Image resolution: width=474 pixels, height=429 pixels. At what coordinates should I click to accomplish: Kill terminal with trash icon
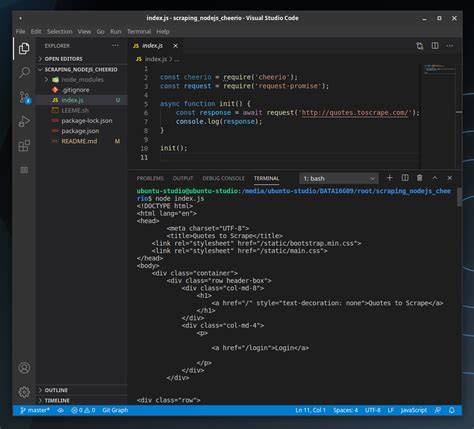420,178
